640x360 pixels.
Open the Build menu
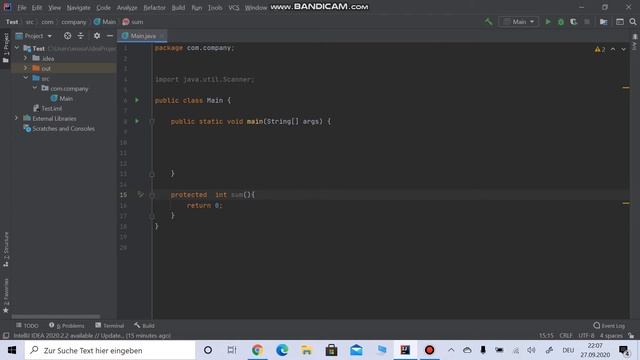(178, 8)
